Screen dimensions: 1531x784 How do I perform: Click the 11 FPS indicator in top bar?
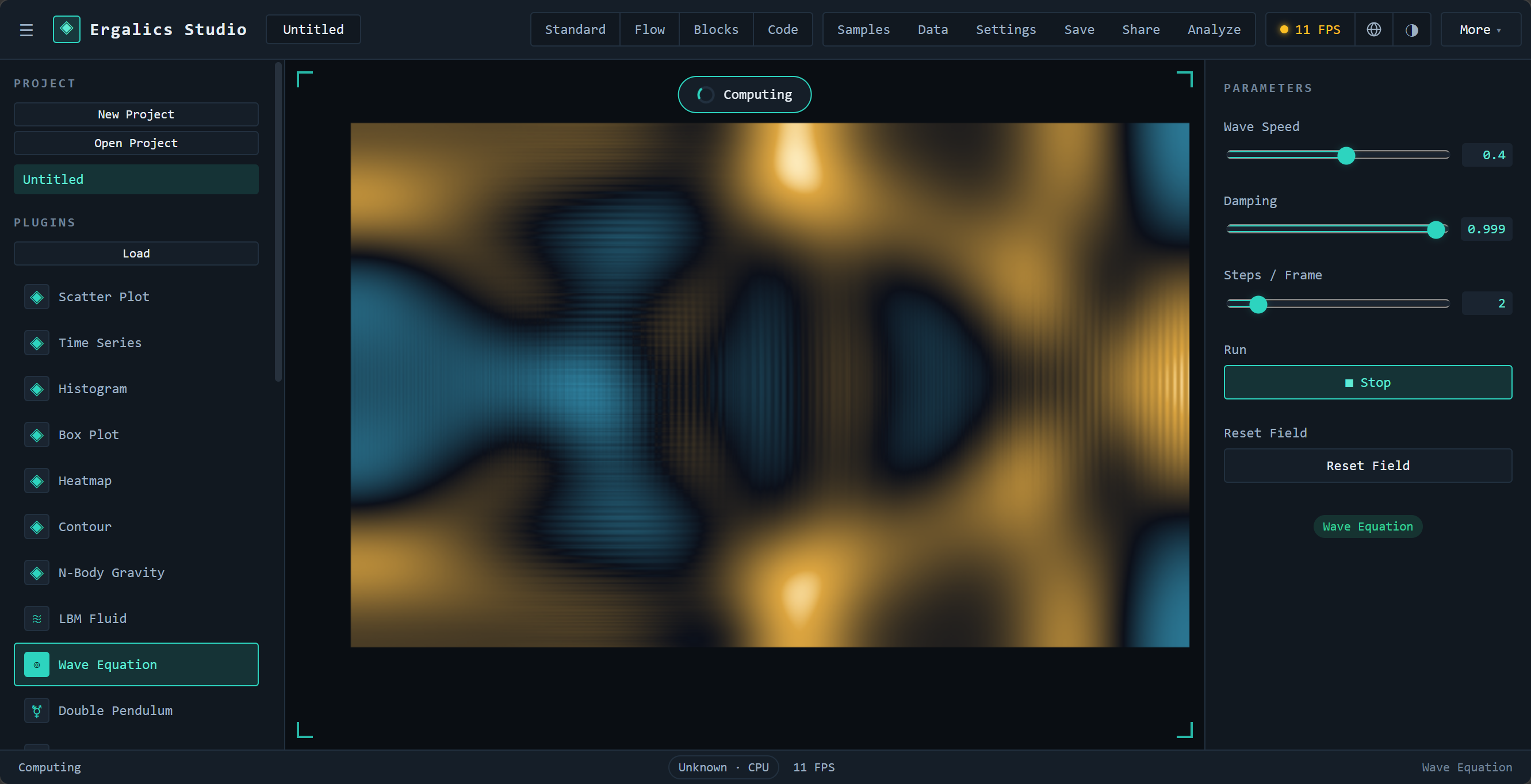(x=1310, y=30)
